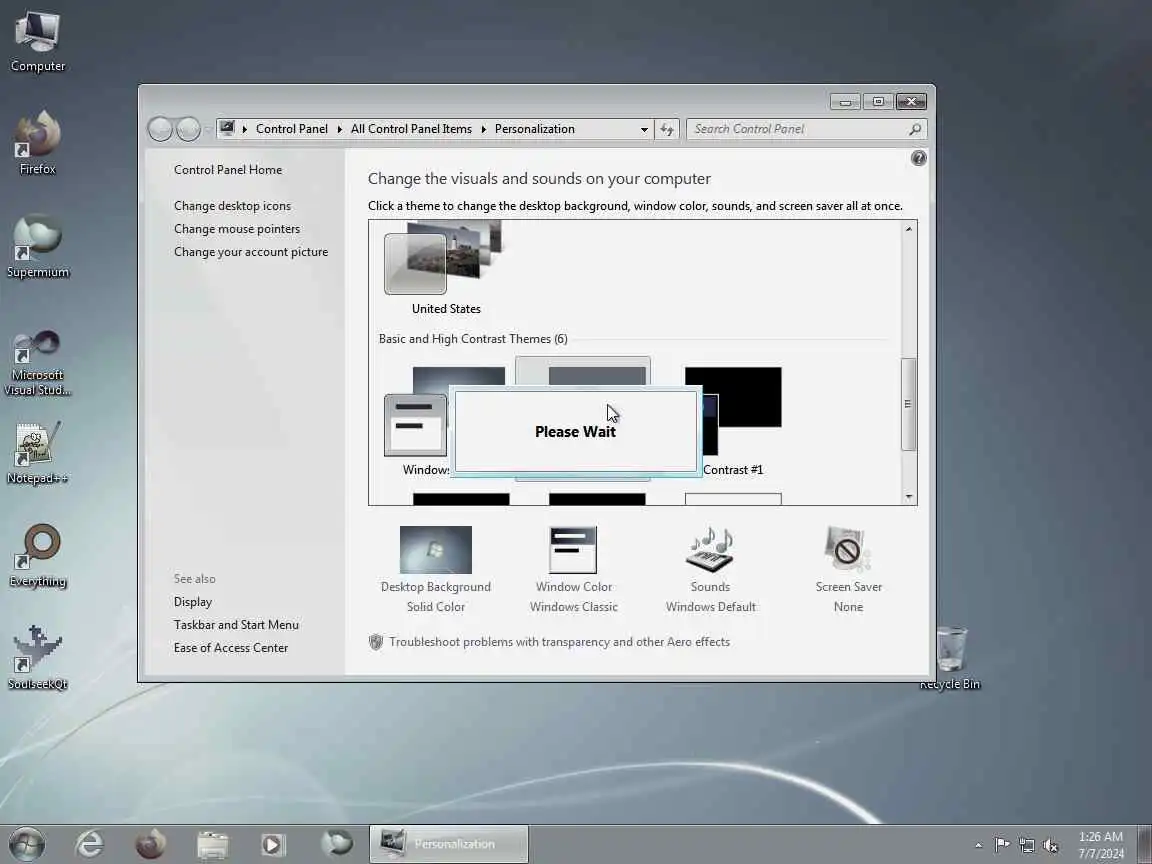Click the Personalization breadcrumb
This screenshot has width=1152, height=864.
click(x=535, y=129)
